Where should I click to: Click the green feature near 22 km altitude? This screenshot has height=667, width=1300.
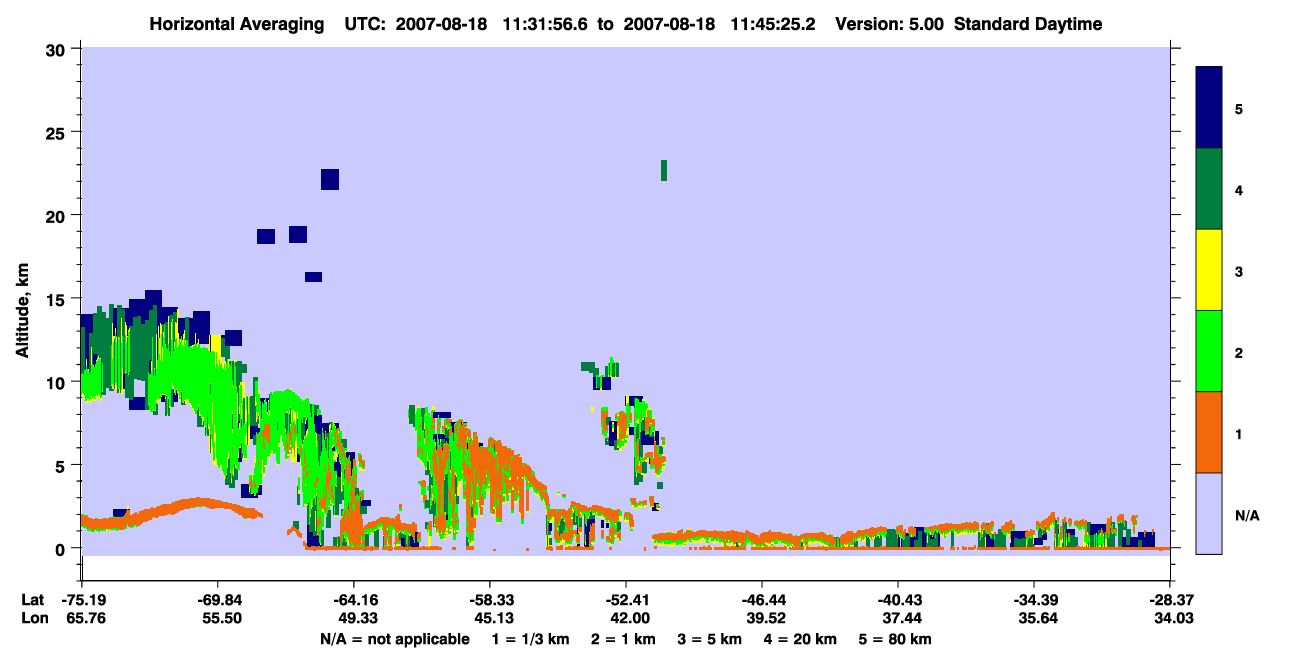pos(664,170)
